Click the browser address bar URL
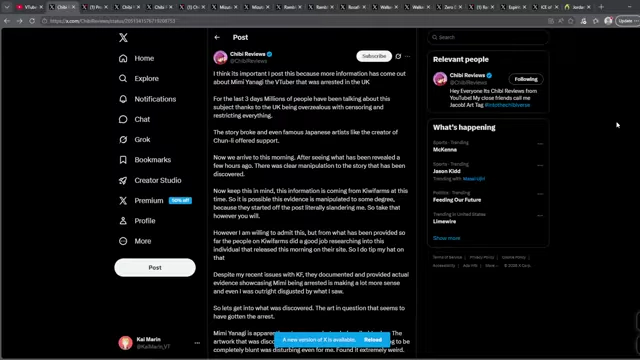Screen dimensions: 640x360 click(x=113, y=21)
